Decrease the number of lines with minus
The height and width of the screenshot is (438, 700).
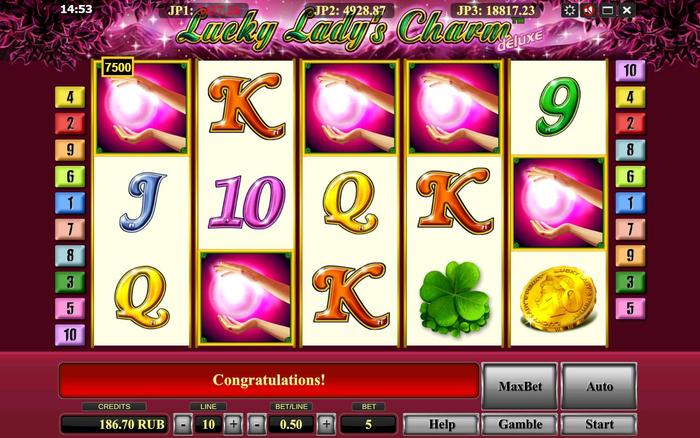183,424
